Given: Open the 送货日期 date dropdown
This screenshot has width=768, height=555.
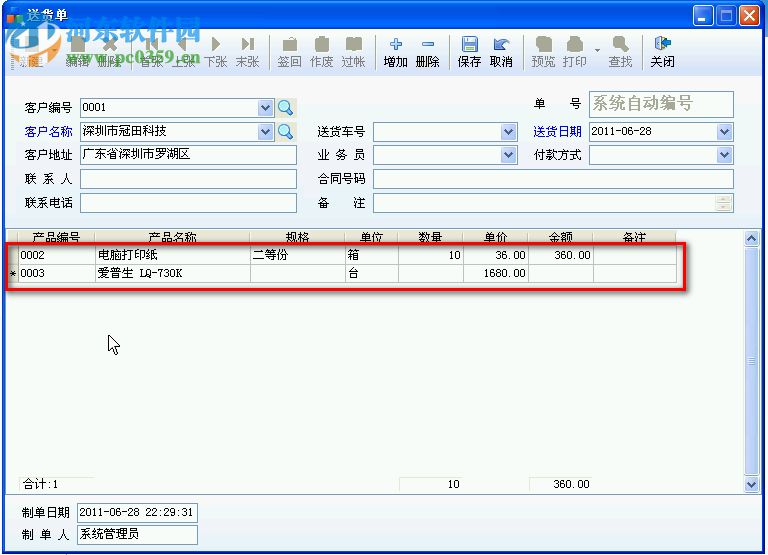Looking at the screenshot, I should (724, 132).
